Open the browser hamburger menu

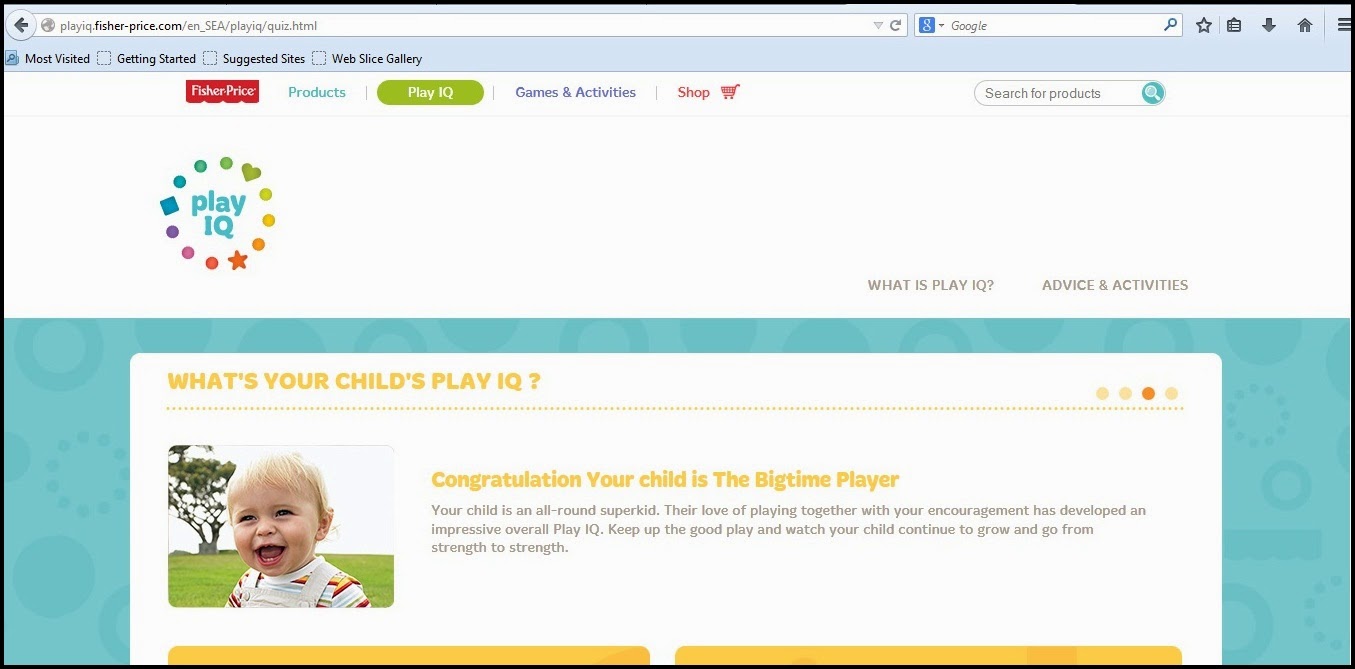coord(1344,26)
